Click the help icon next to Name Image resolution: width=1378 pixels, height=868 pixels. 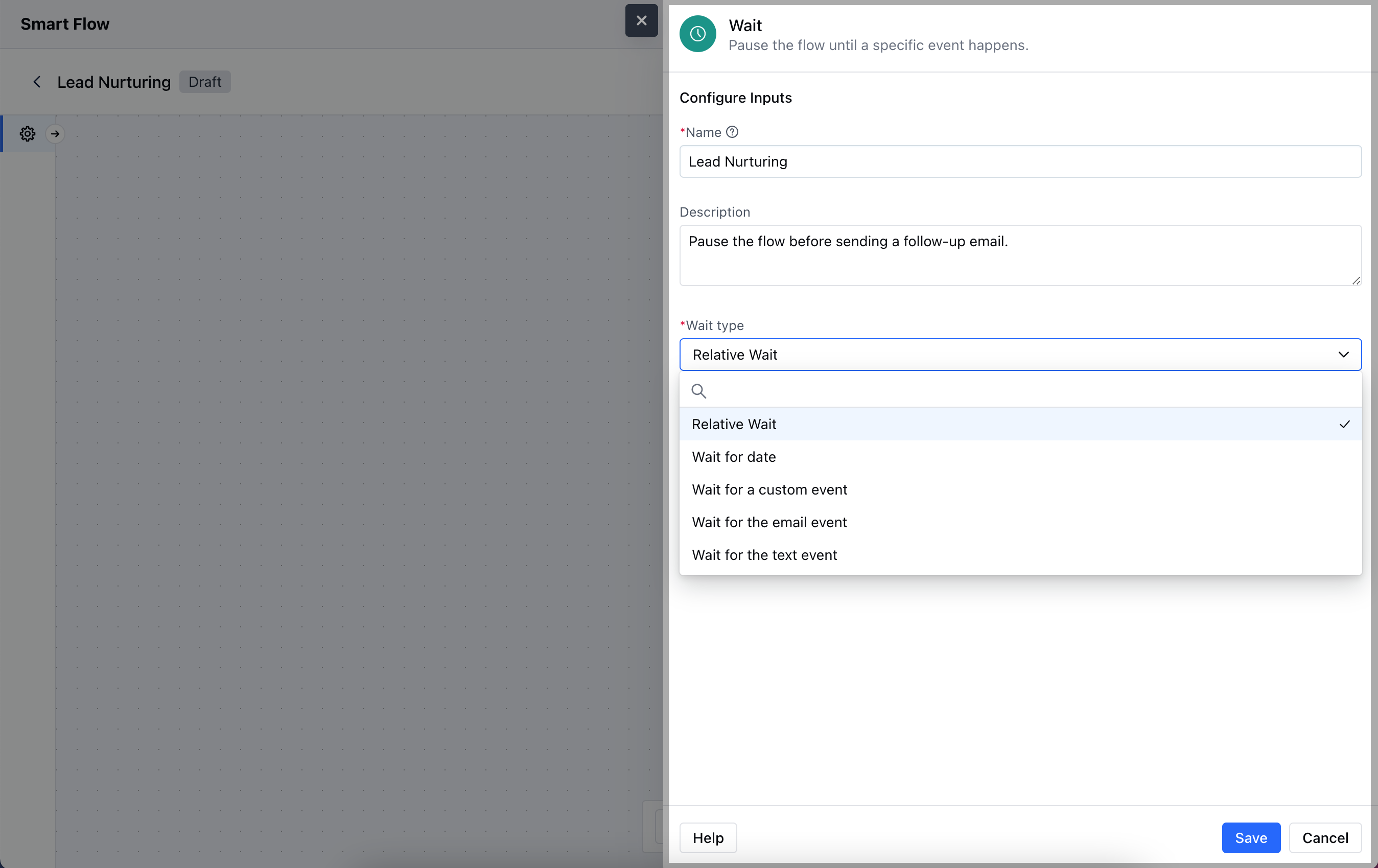[x=732, y=132]
